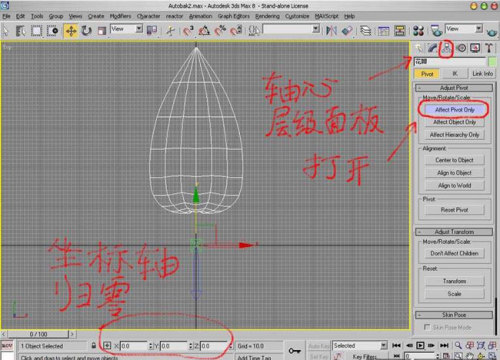The image size is (500, 360).
Task: Open the File menu
Action: coord(6,16)
